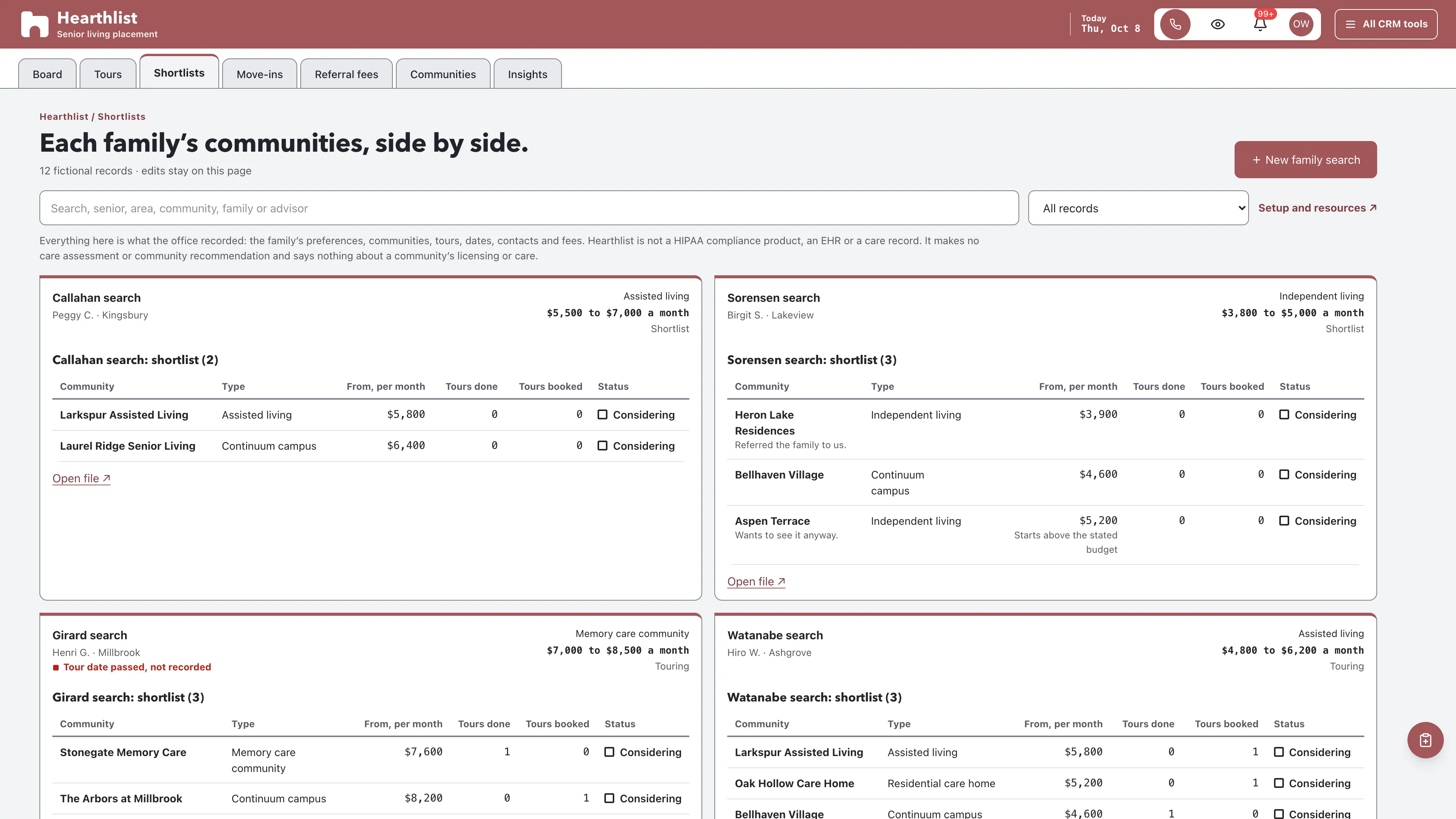This screenshot has height=819, width=1456.
Task: Open the phone call icon button
Action: tap(1175, 24)
